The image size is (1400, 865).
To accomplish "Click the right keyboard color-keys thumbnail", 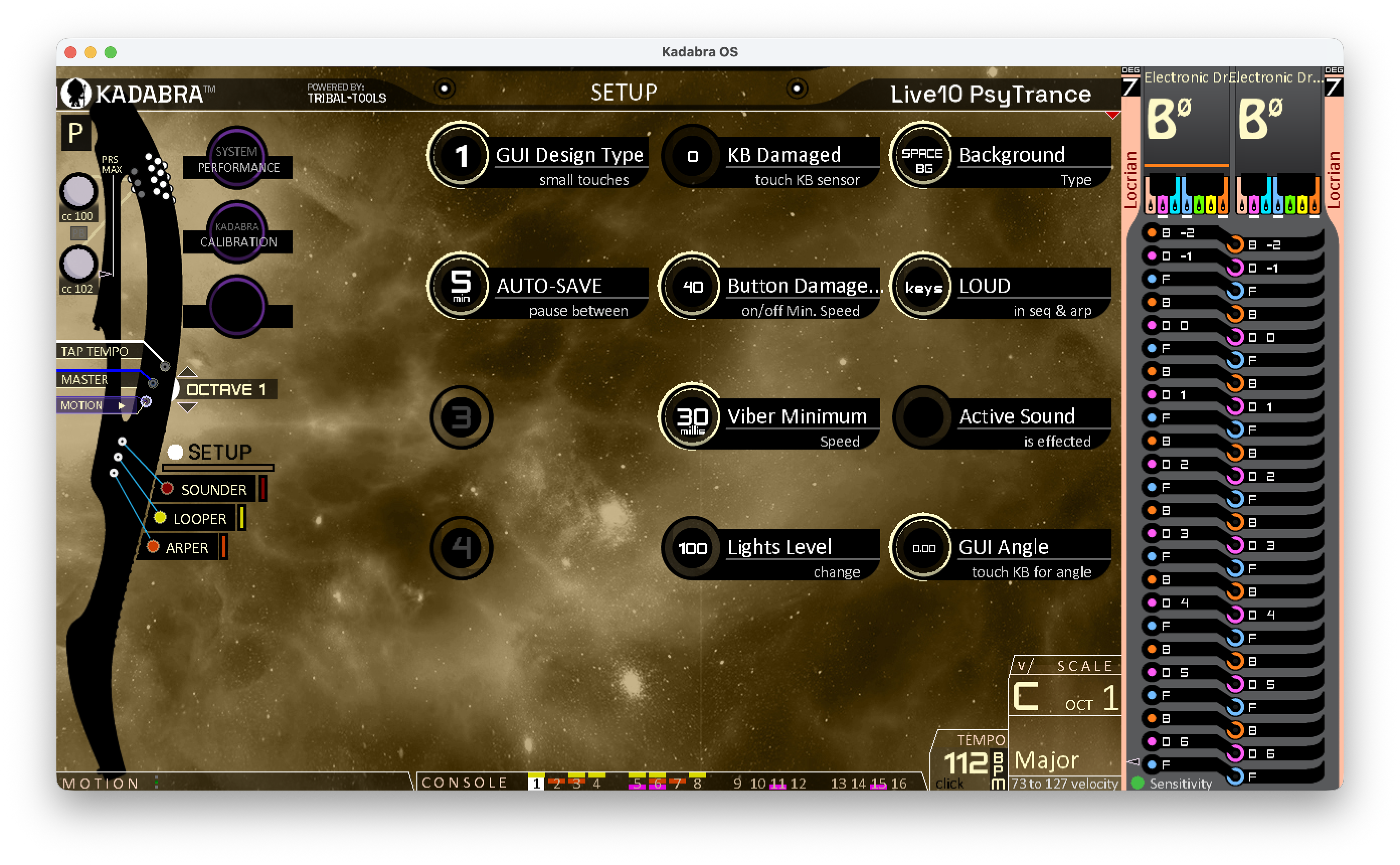I will click(x=1278, y=195).
